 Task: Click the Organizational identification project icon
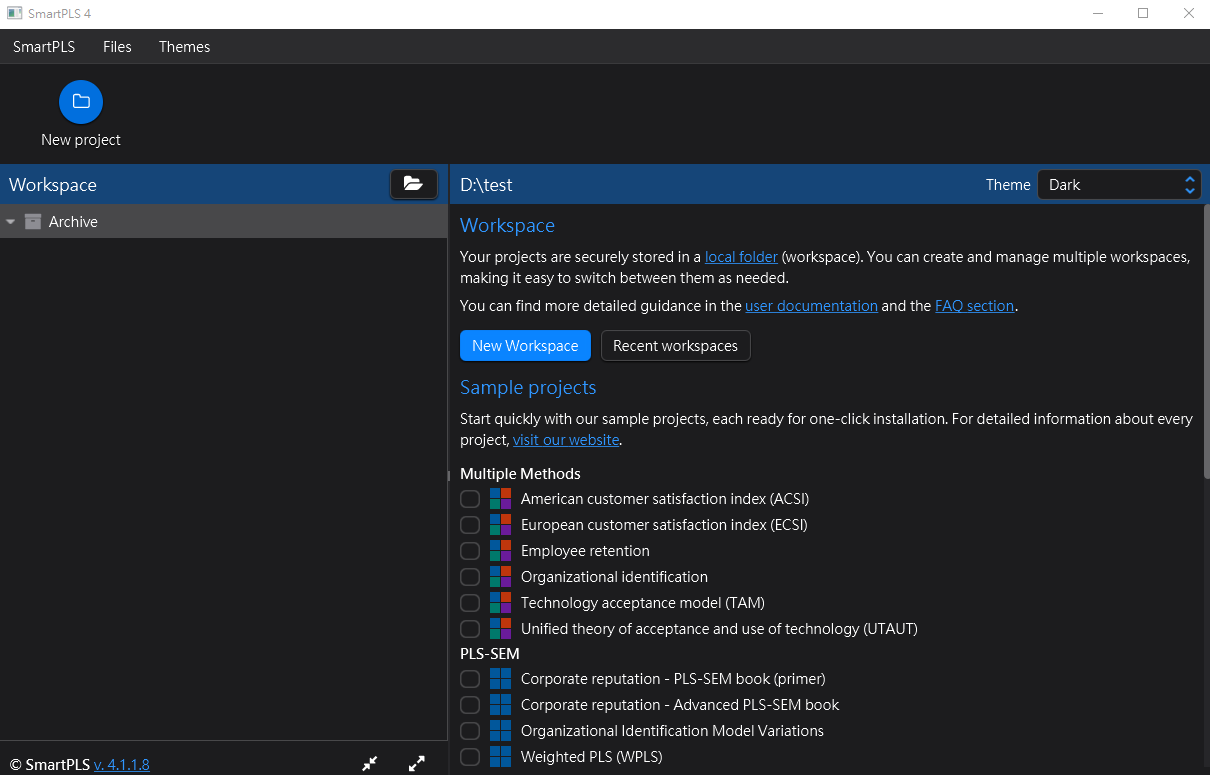click(x=501, y=577)
